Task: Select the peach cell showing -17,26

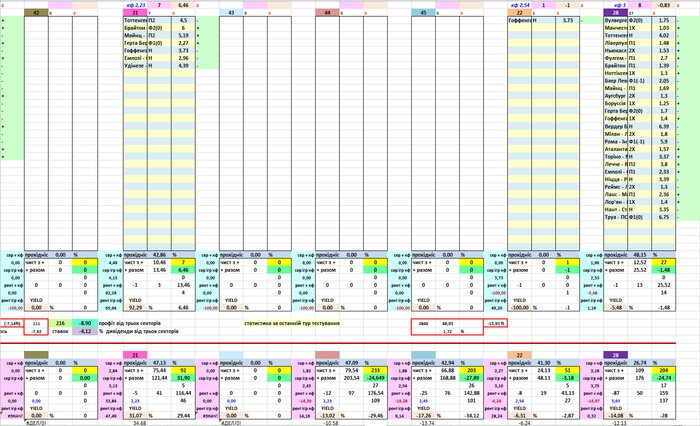Action: pyautogui.click(x=423, y=415)
